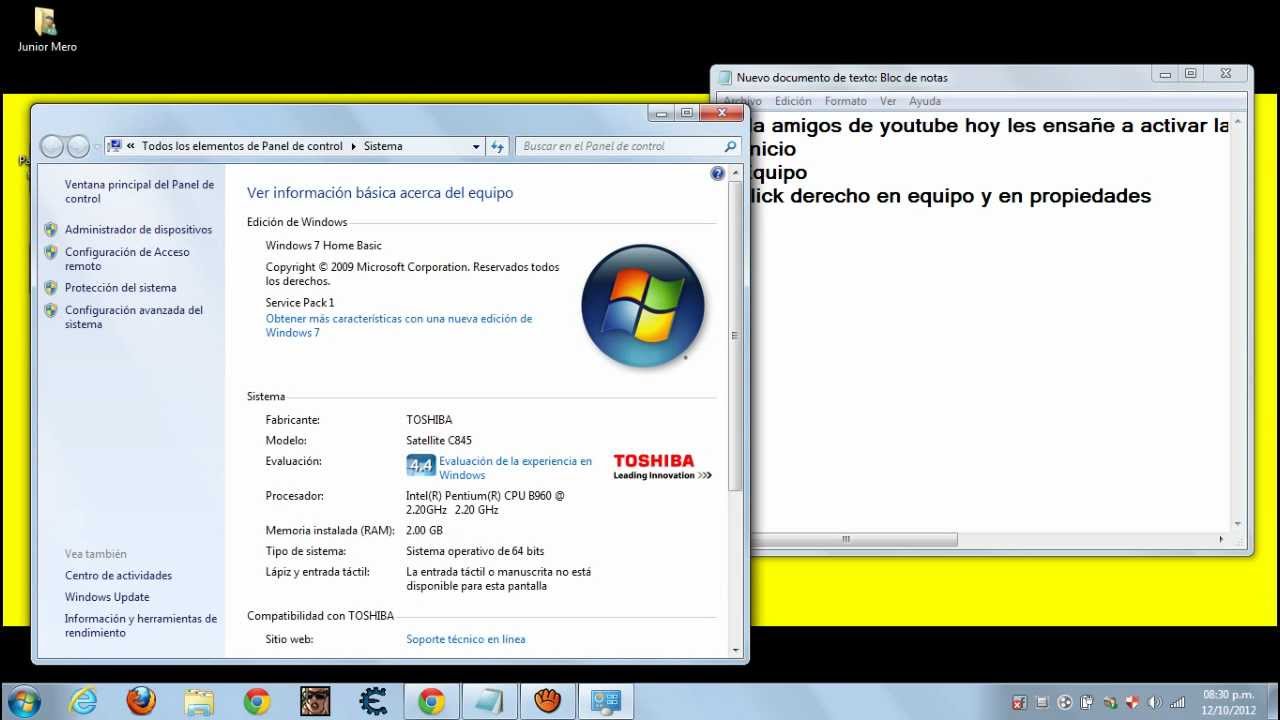The image size is (1280, 720).
Task: Open the Edición menu in Notepad
Action: pyautogui.click(x=793, y=101)
